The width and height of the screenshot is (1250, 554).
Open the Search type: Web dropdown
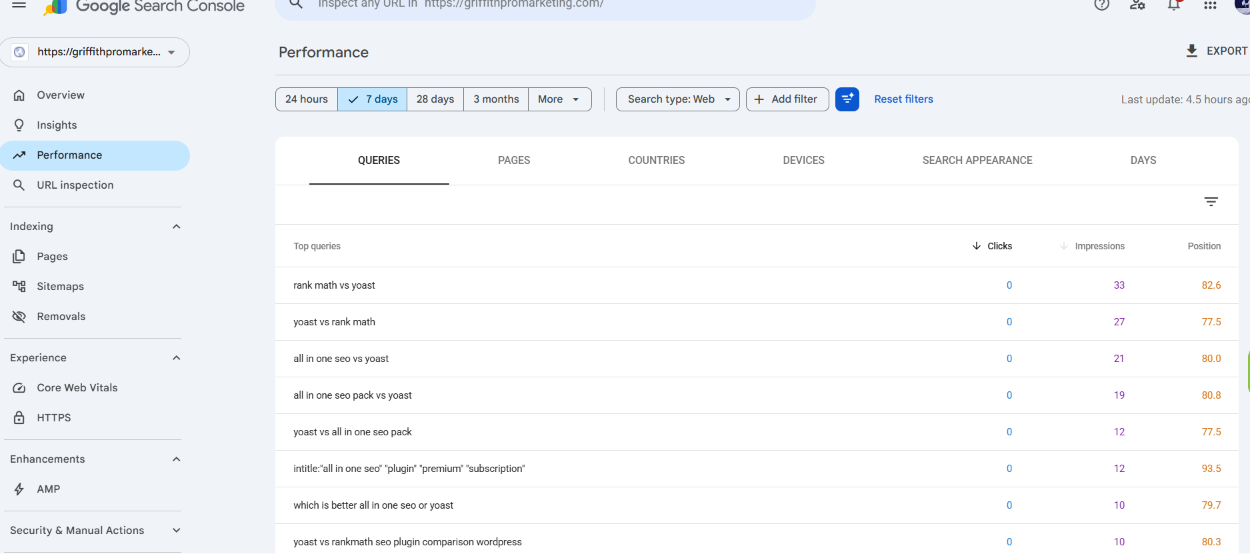tap(678, 99)
